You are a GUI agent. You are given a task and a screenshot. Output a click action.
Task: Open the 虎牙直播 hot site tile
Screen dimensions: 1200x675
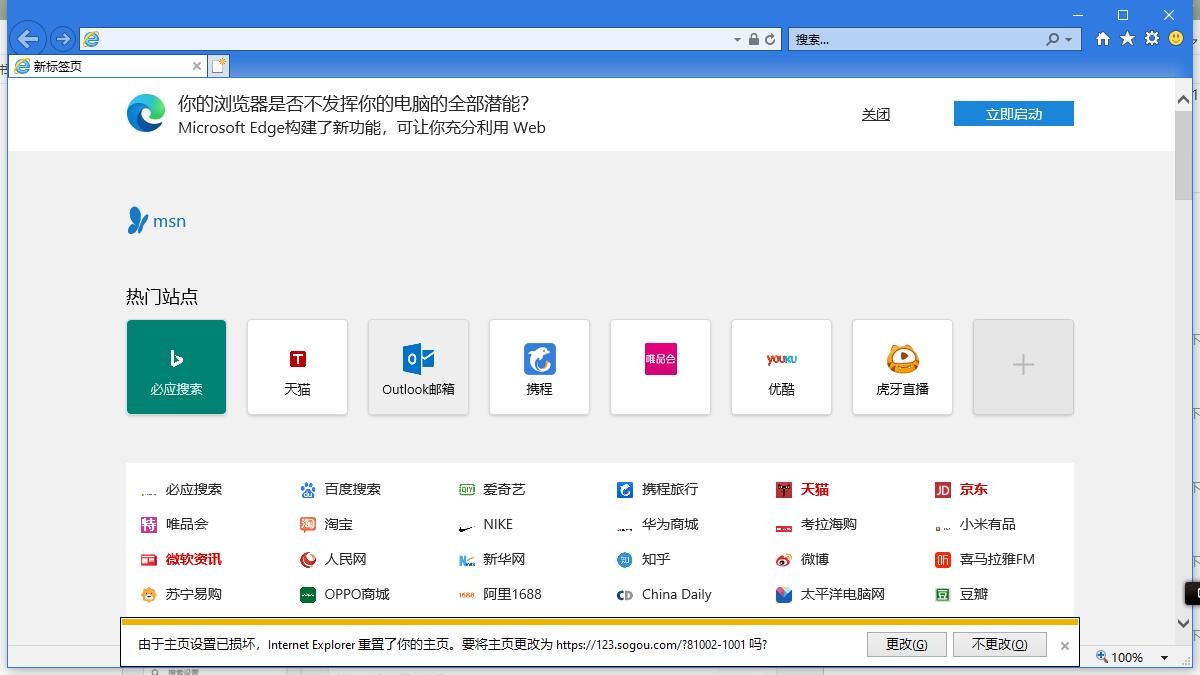tap(902, 366)
